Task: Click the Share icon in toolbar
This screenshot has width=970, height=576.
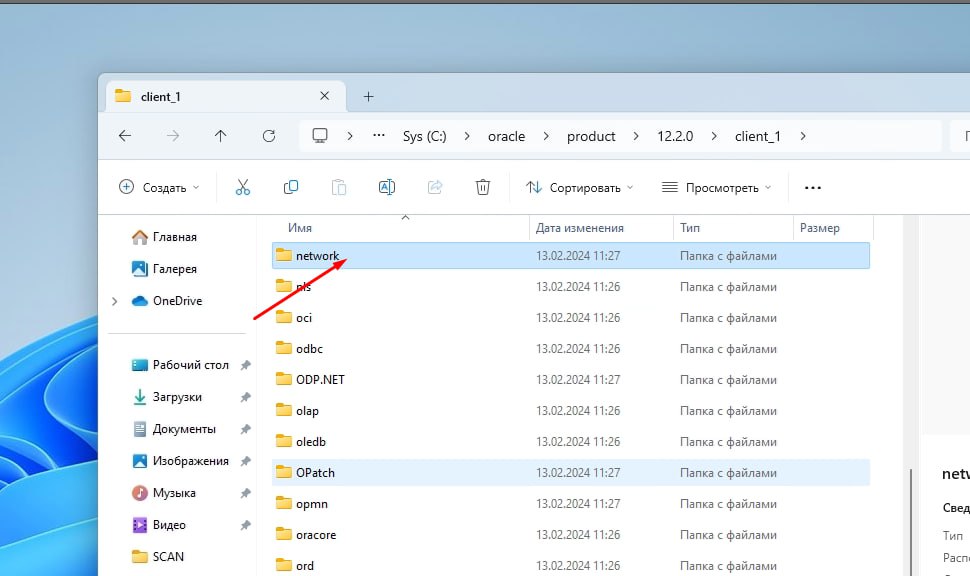Action: point(435,187)
